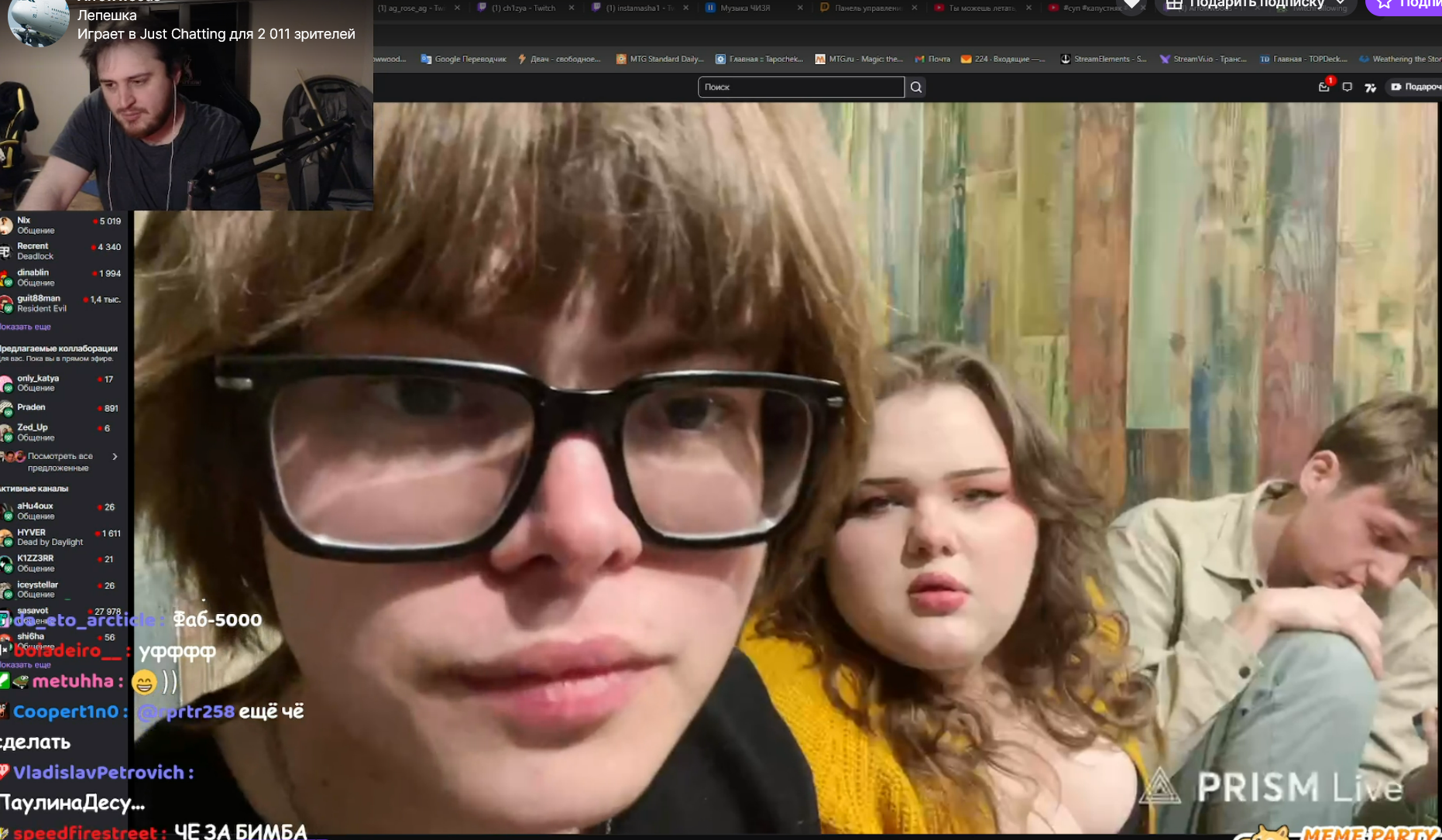
Task: Click the Двач lightning bookmark icon
Action: 523,59
